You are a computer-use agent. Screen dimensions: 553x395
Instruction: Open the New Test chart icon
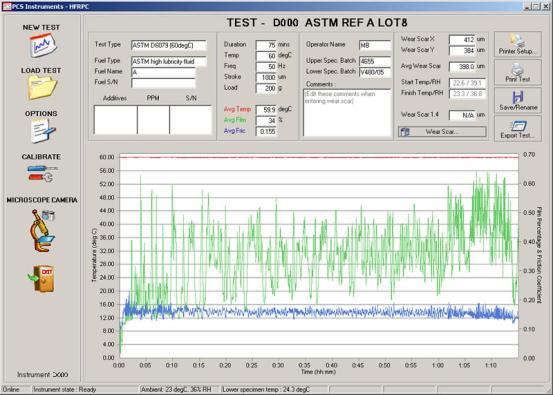[x=42, y=45]
